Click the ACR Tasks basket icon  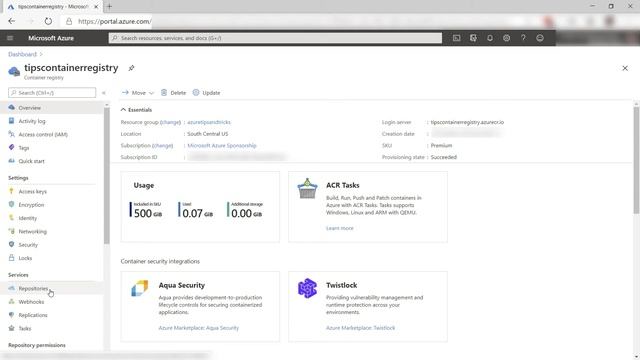[307, 189]
